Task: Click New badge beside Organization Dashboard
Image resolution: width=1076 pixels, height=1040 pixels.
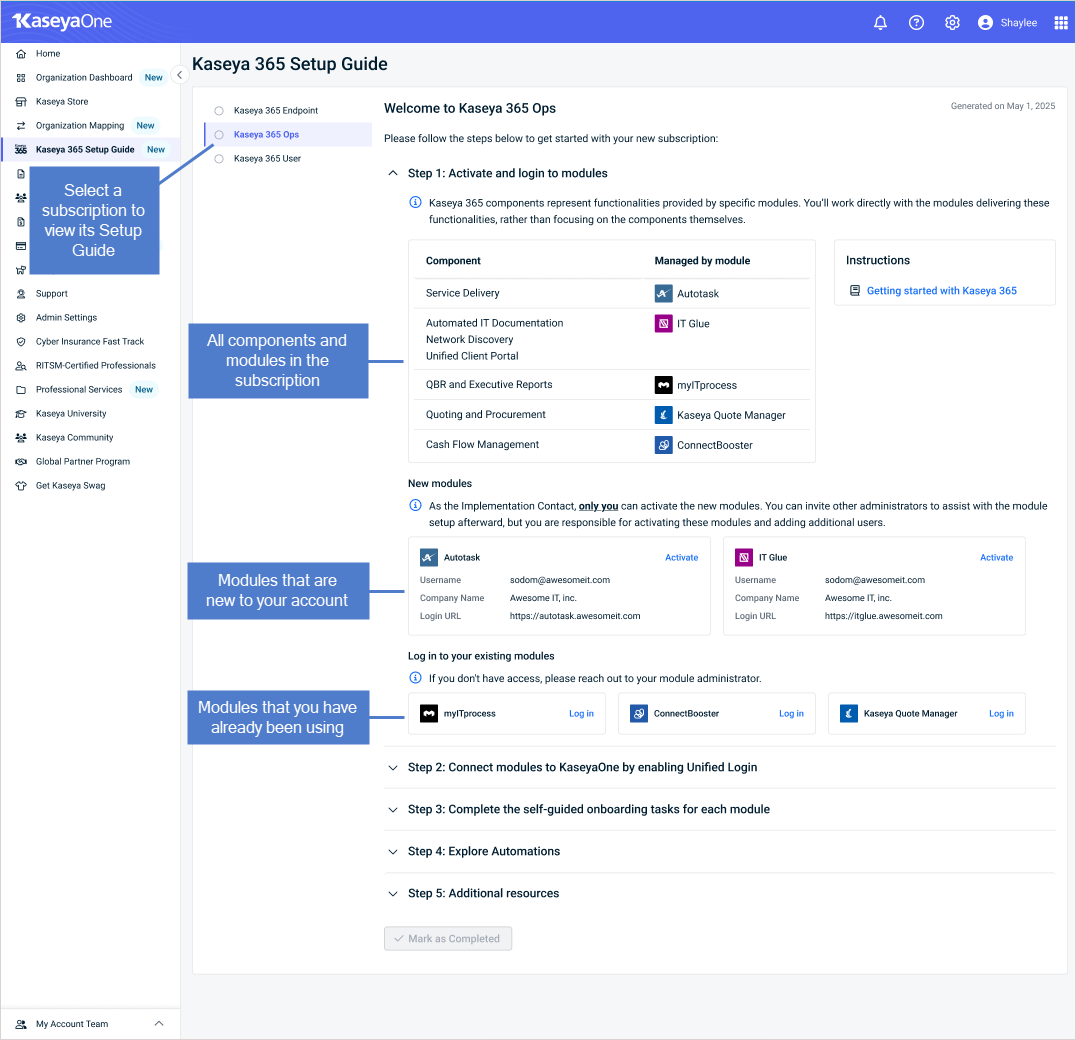Action: (x=154, y=78)
